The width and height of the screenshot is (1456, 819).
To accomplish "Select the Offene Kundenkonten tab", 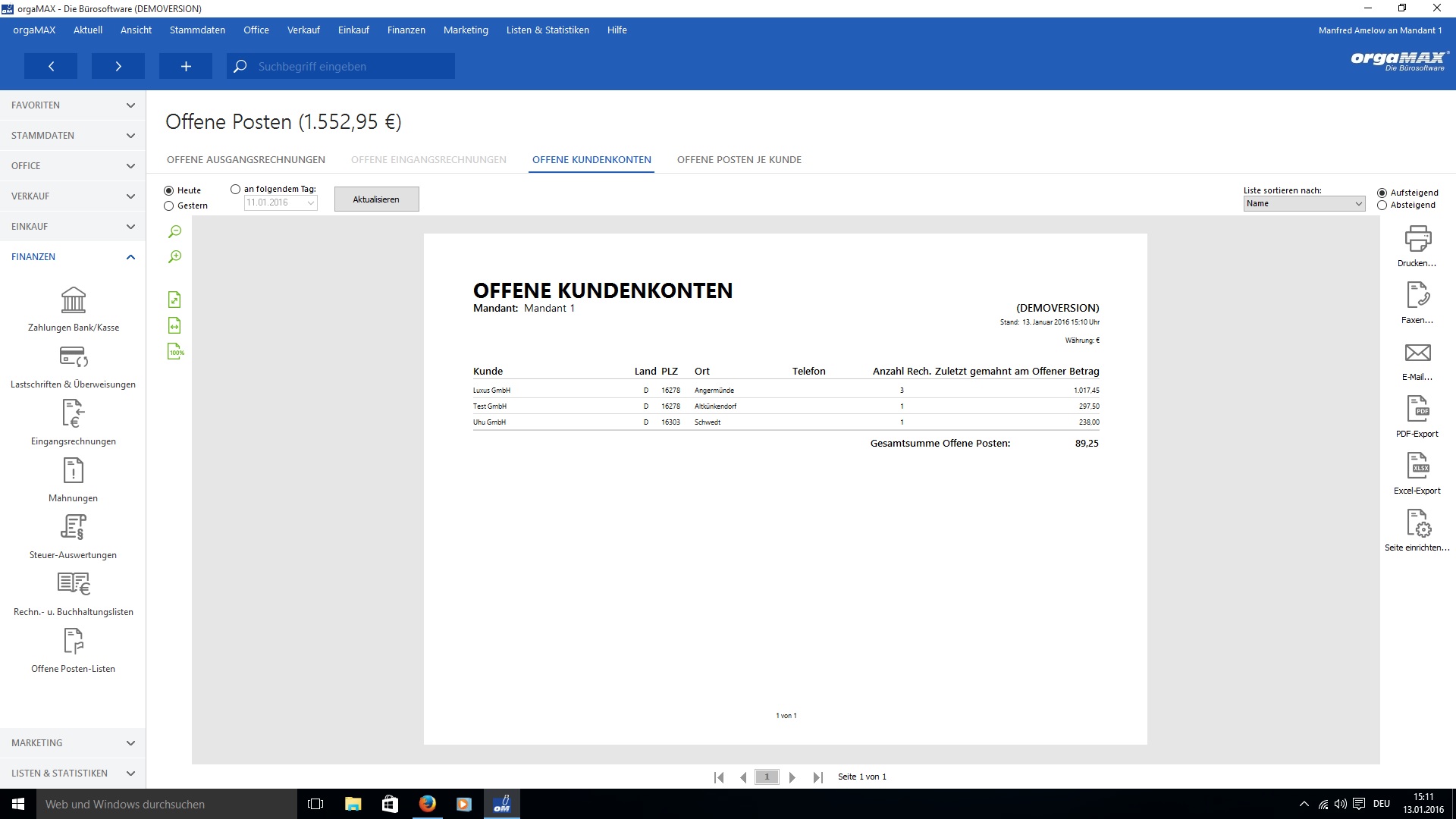I will [591, 160].
